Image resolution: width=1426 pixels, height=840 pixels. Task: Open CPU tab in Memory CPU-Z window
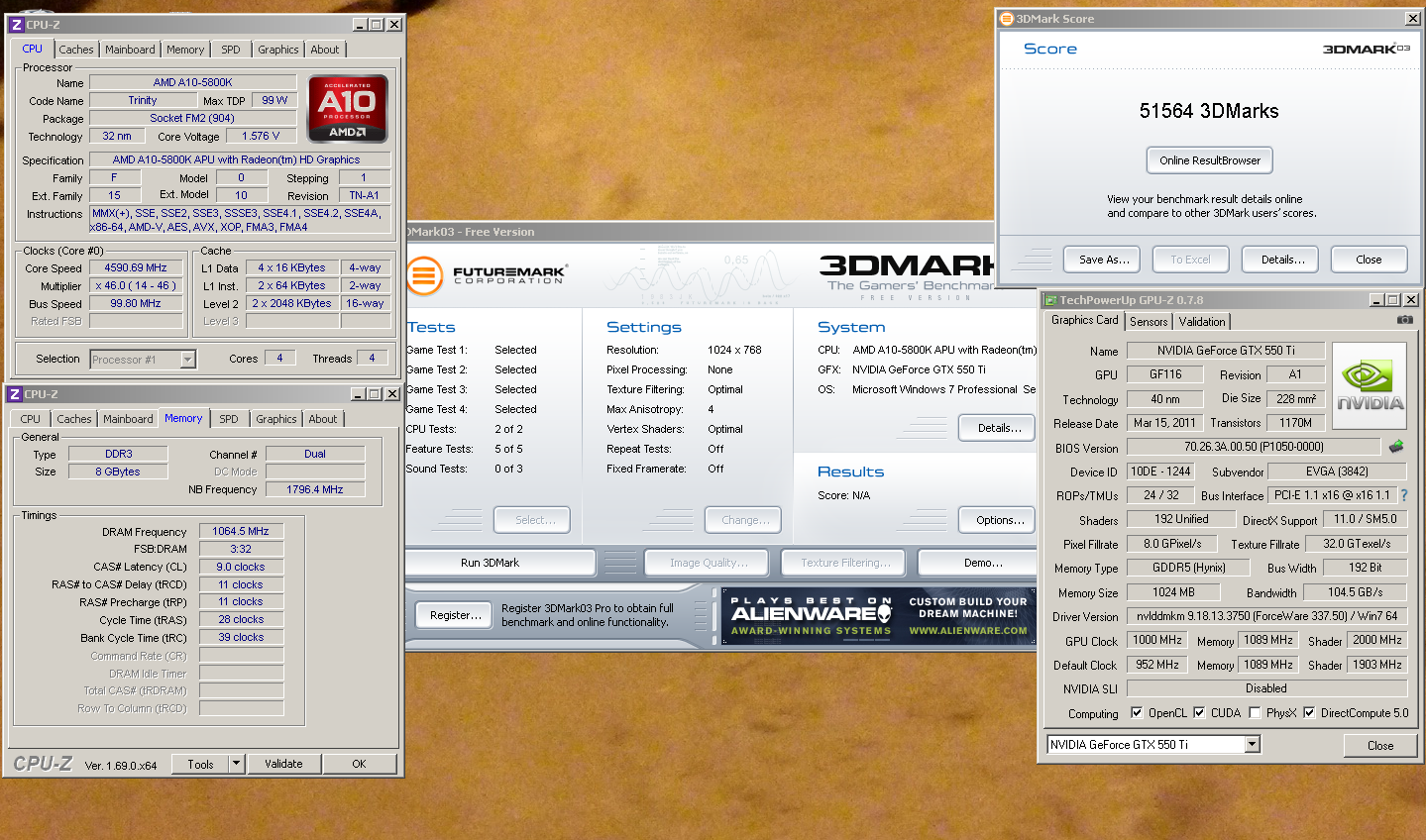tap(31, 419)
